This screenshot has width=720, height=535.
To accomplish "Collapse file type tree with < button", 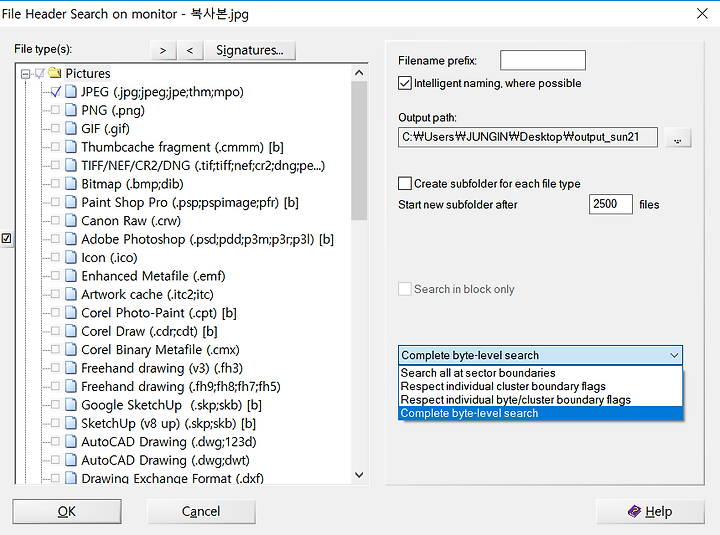I will tap(190, 50).
